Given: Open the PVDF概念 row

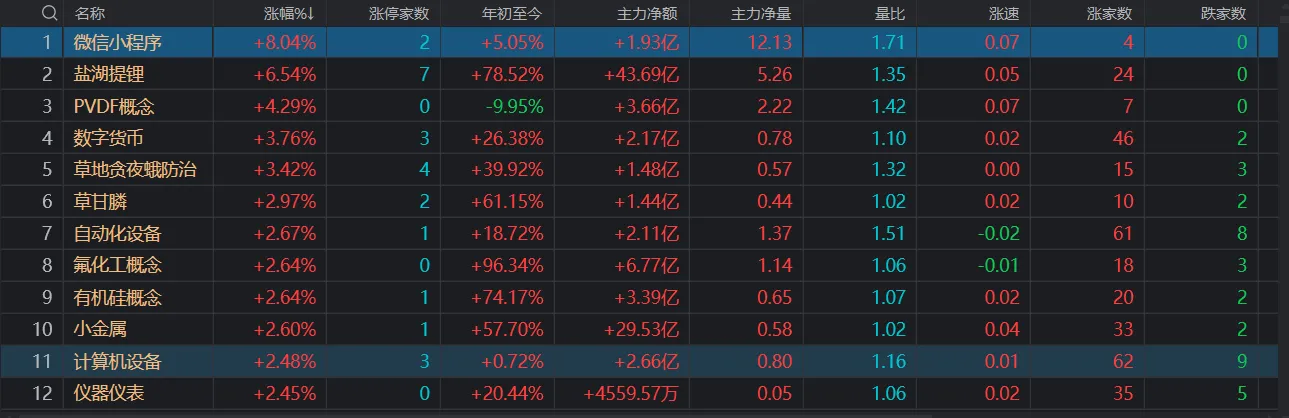Looking at the screenshot, I should pos(114,106).
